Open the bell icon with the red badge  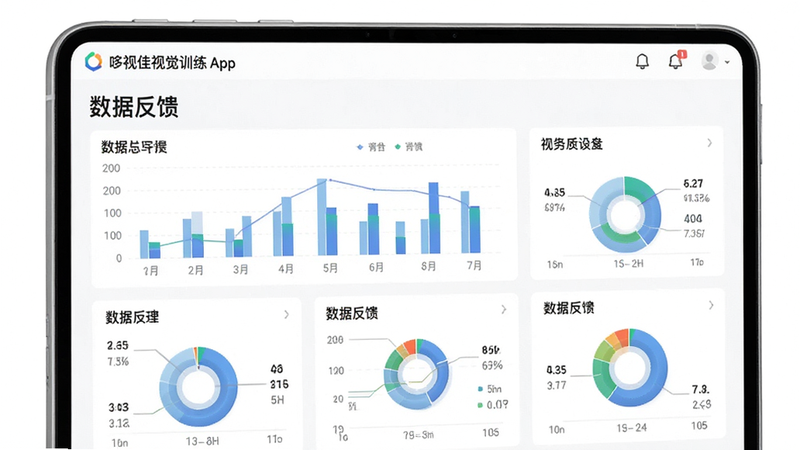pos(677,61)
